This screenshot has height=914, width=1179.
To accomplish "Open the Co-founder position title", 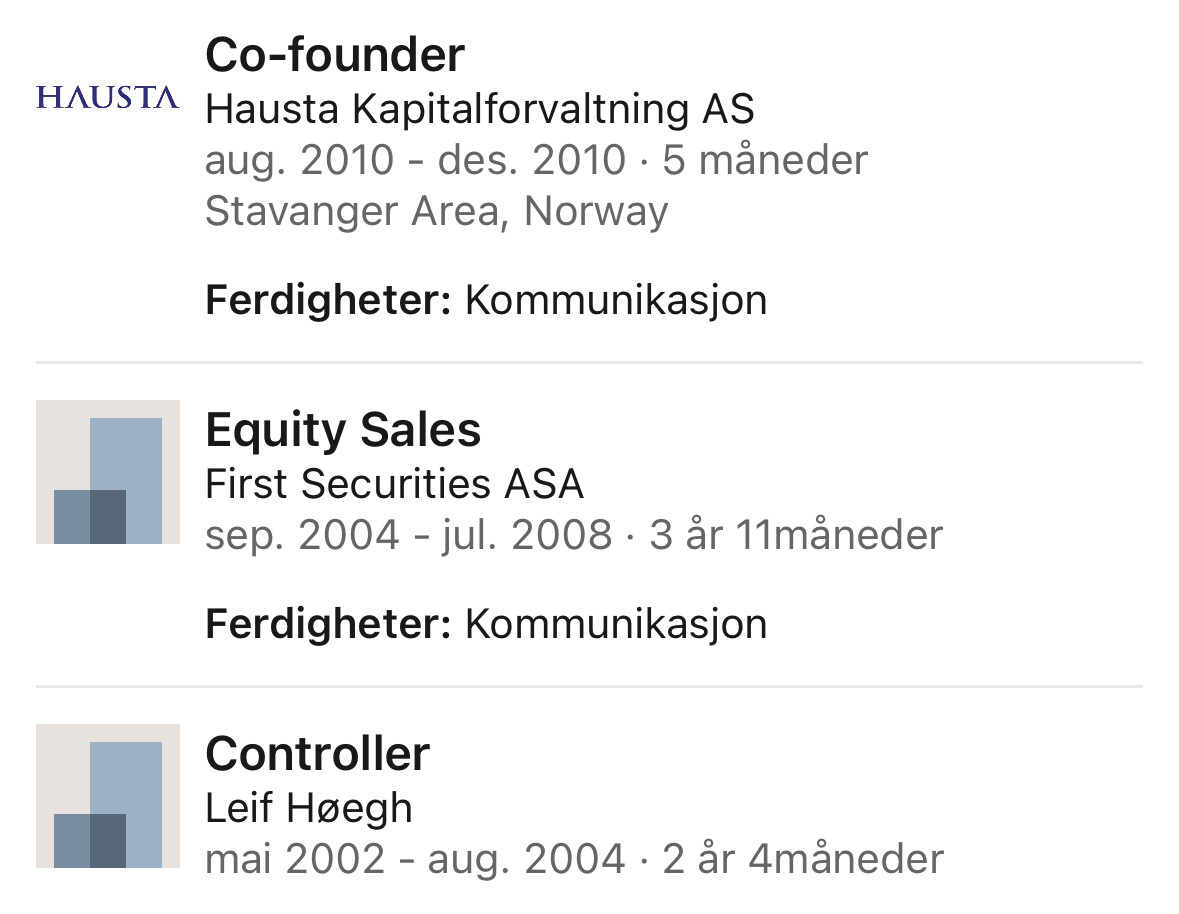I will pos(335,56).
